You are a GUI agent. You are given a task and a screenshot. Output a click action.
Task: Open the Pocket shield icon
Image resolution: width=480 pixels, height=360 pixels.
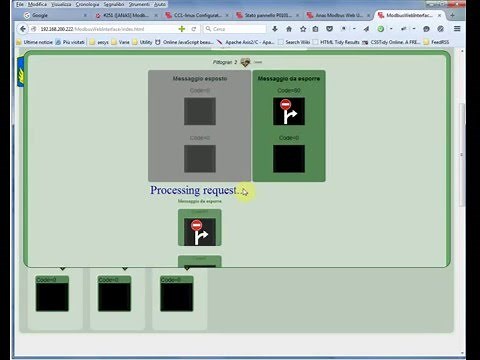329,29
